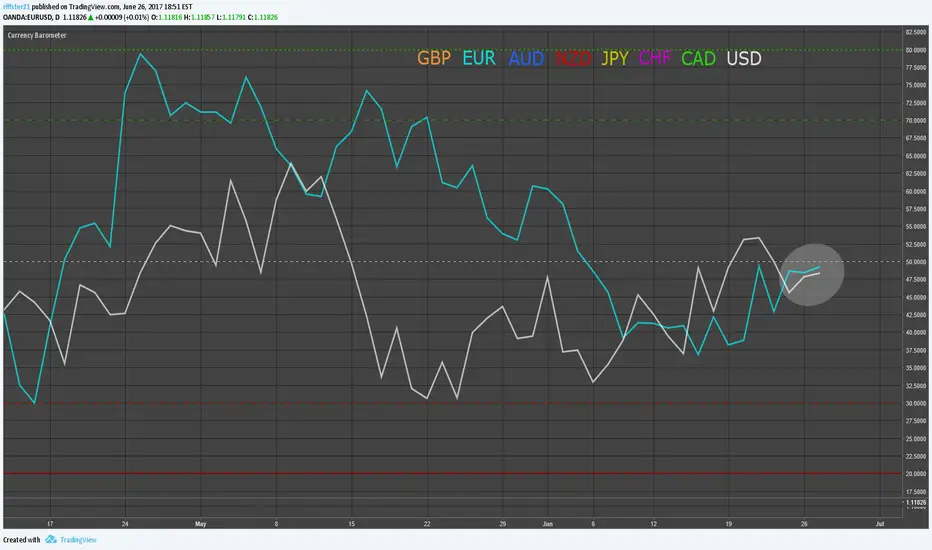Click the 26 date axis label
The height and width of the screenshot is (550, 932).
coord(804,524)
